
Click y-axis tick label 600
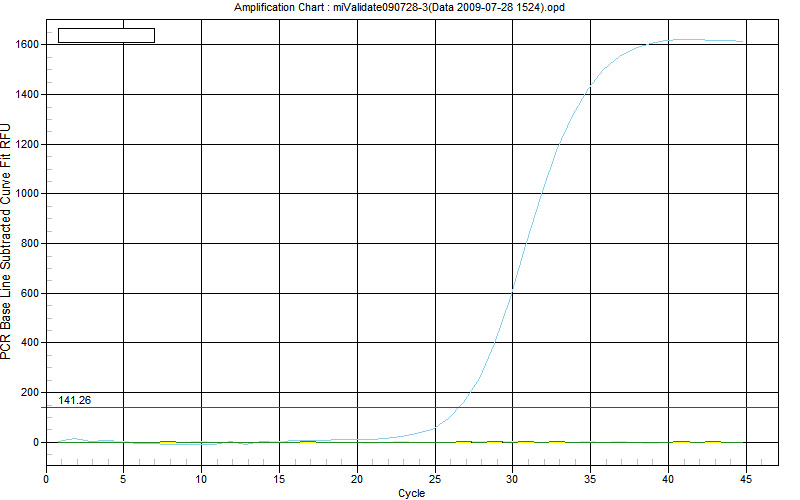tap(29, 293)
